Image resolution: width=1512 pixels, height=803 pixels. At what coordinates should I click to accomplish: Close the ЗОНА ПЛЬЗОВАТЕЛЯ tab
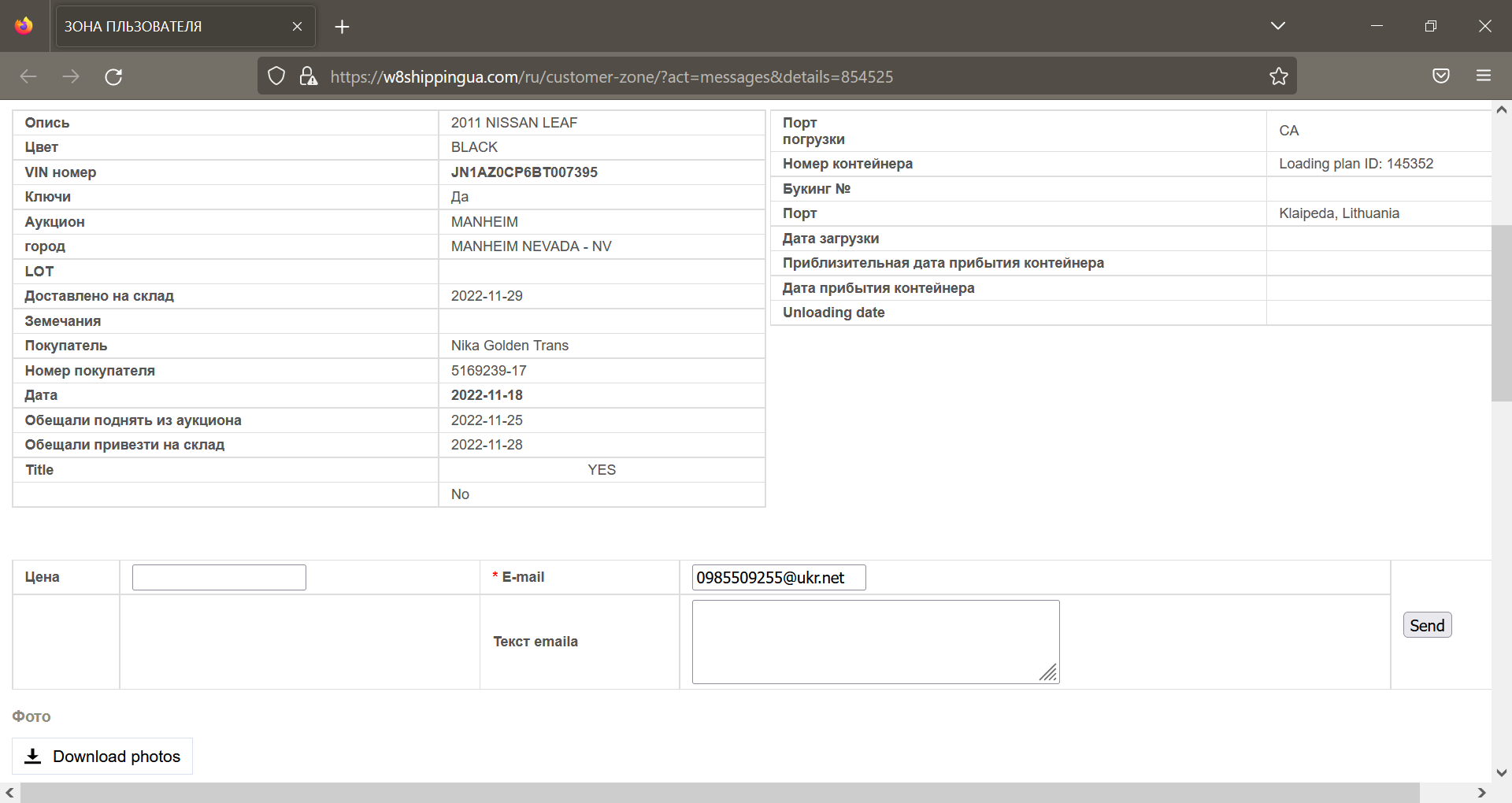coord(297,27)
